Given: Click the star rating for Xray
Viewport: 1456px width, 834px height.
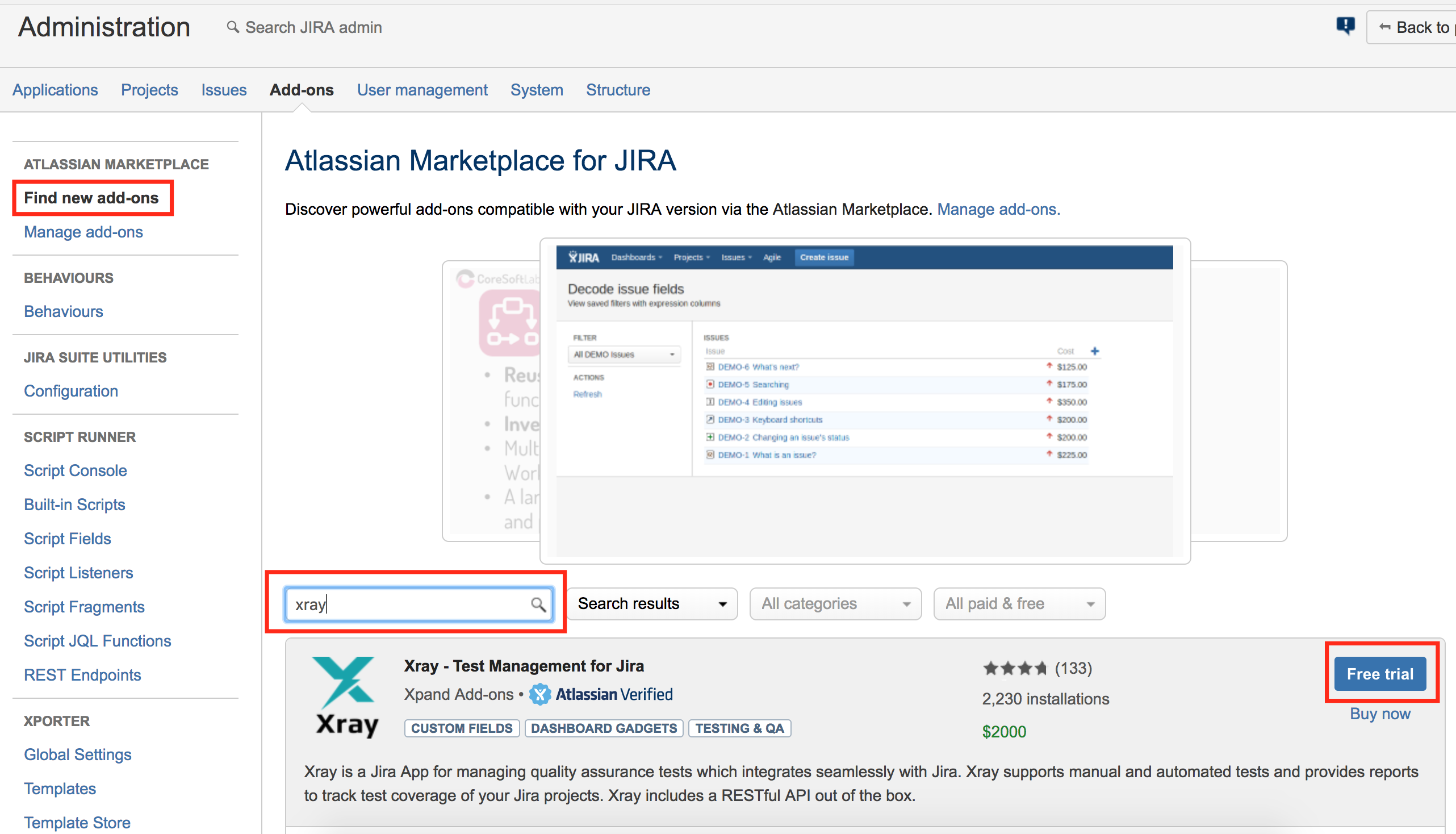Looking at the screenshot, I should pos(1015,668).
